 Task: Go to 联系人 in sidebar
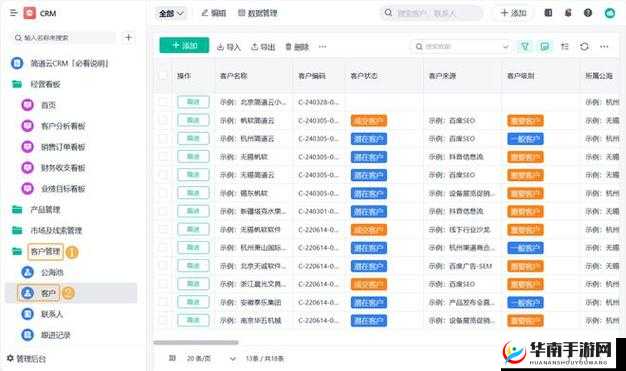[x=42, y=314]
